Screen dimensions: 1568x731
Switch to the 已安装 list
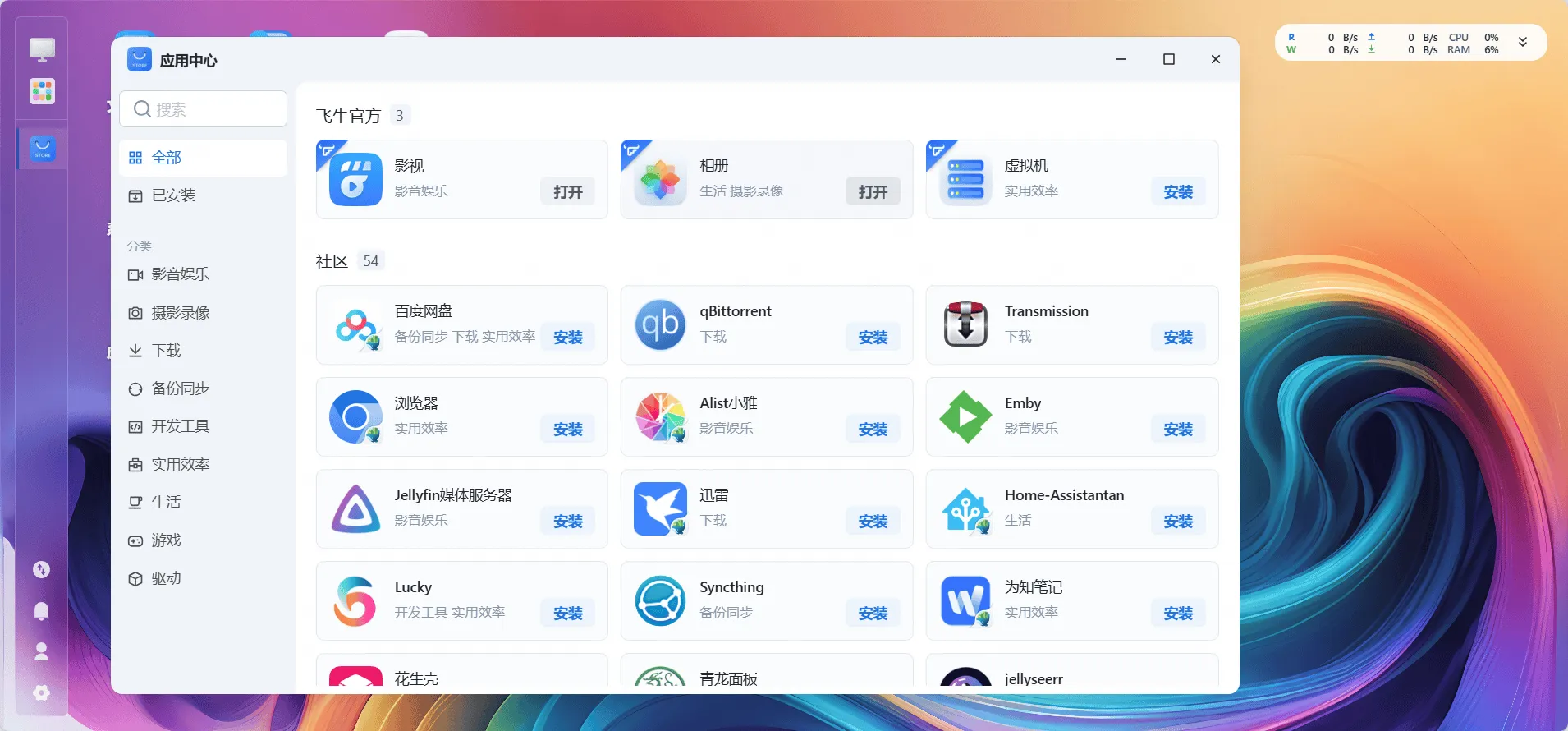(203, 195)
